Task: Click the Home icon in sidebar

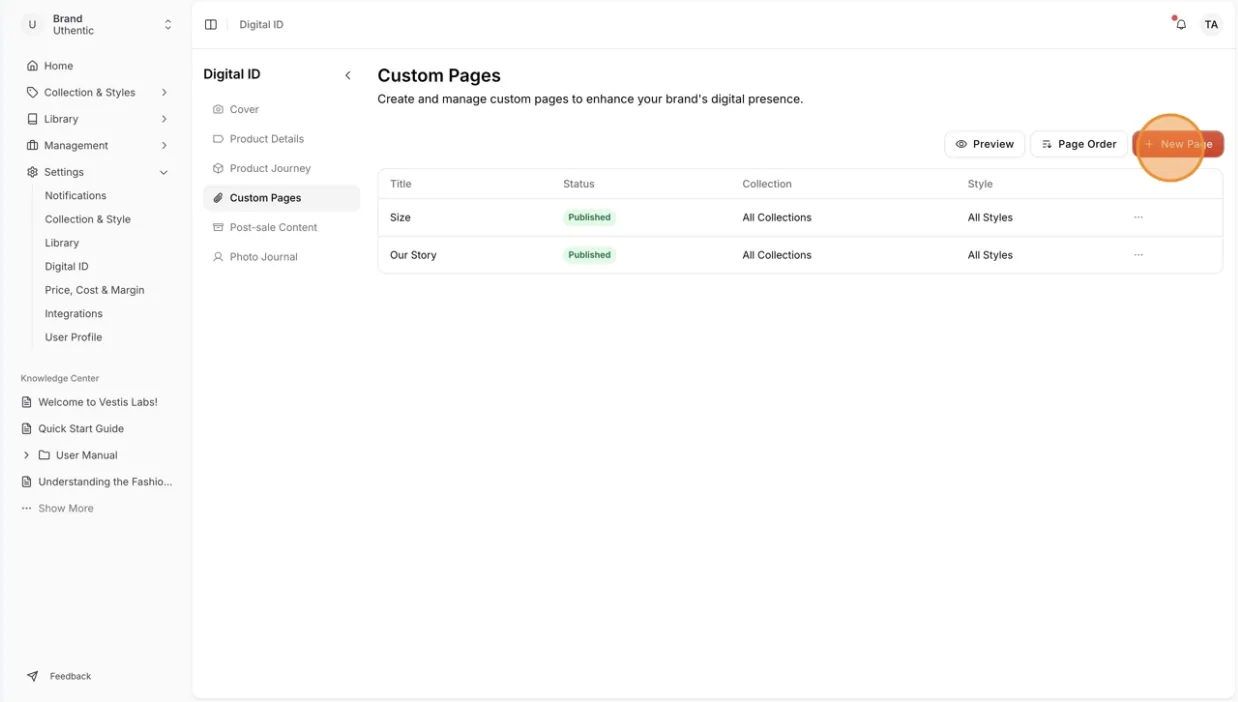Action: coord(32,66)
